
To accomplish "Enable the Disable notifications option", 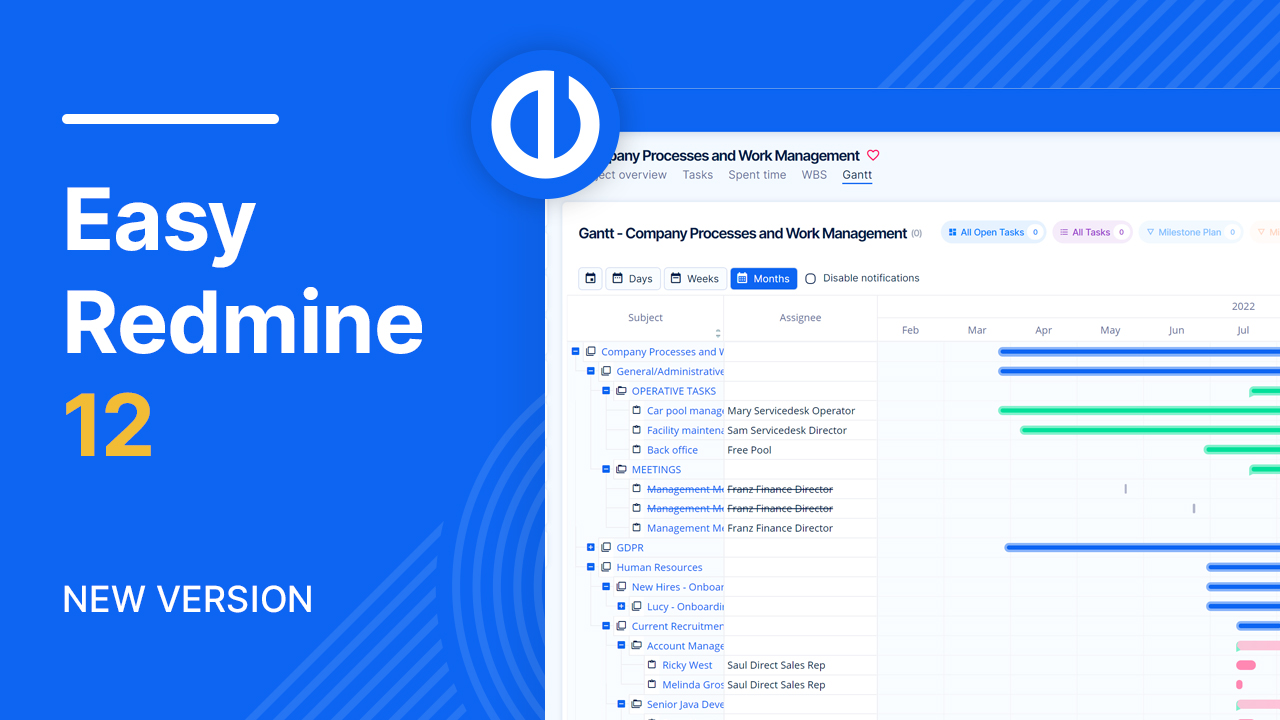I will (x=810, y=278).
